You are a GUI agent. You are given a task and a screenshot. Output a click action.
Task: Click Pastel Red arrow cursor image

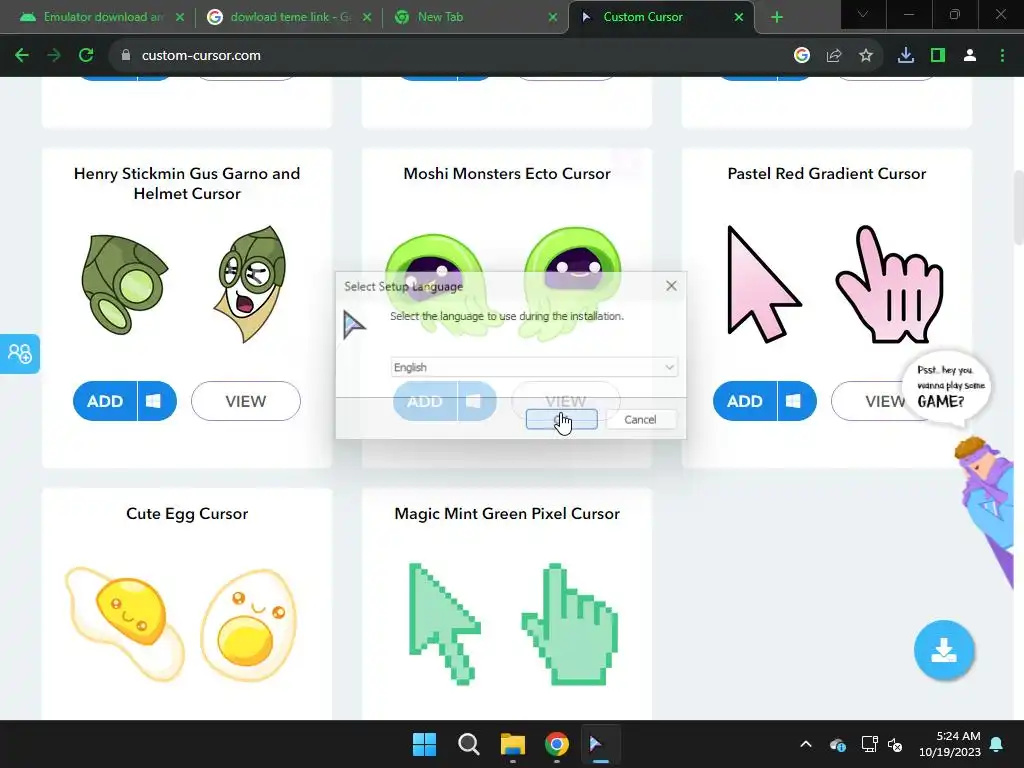763,284
